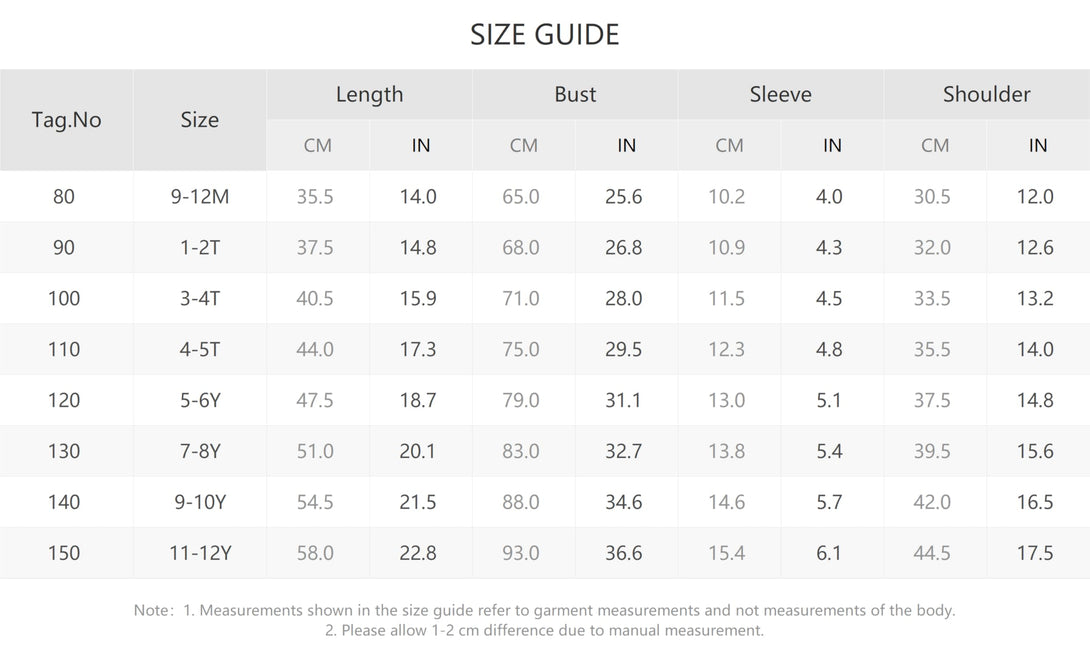Click the Sleeve header cell
The height and width of the screenshot is (663, 1090).
click(x=781, y=94)
